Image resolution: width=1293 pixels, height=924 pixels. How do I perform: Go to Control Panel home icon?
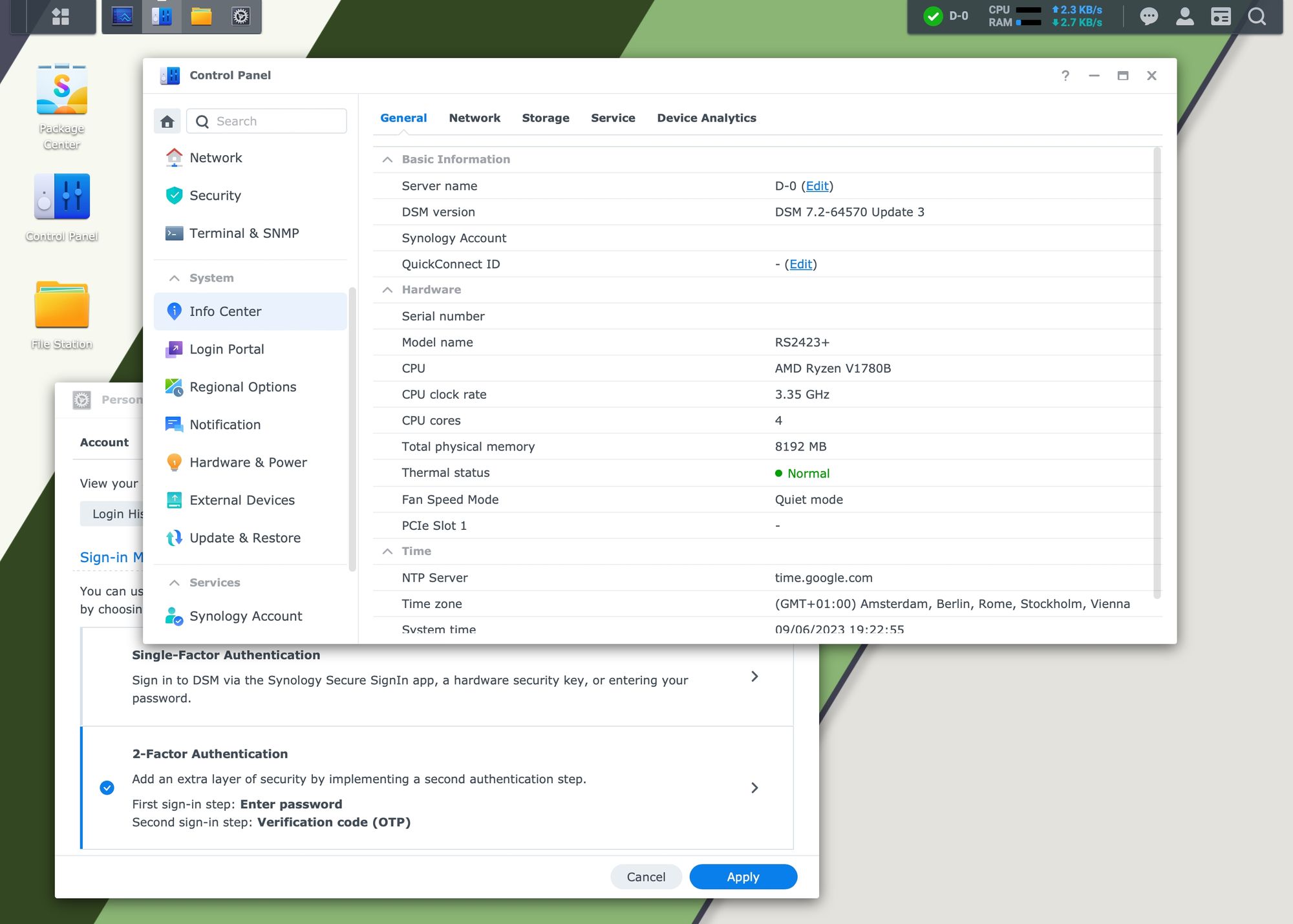coord(167,121)
